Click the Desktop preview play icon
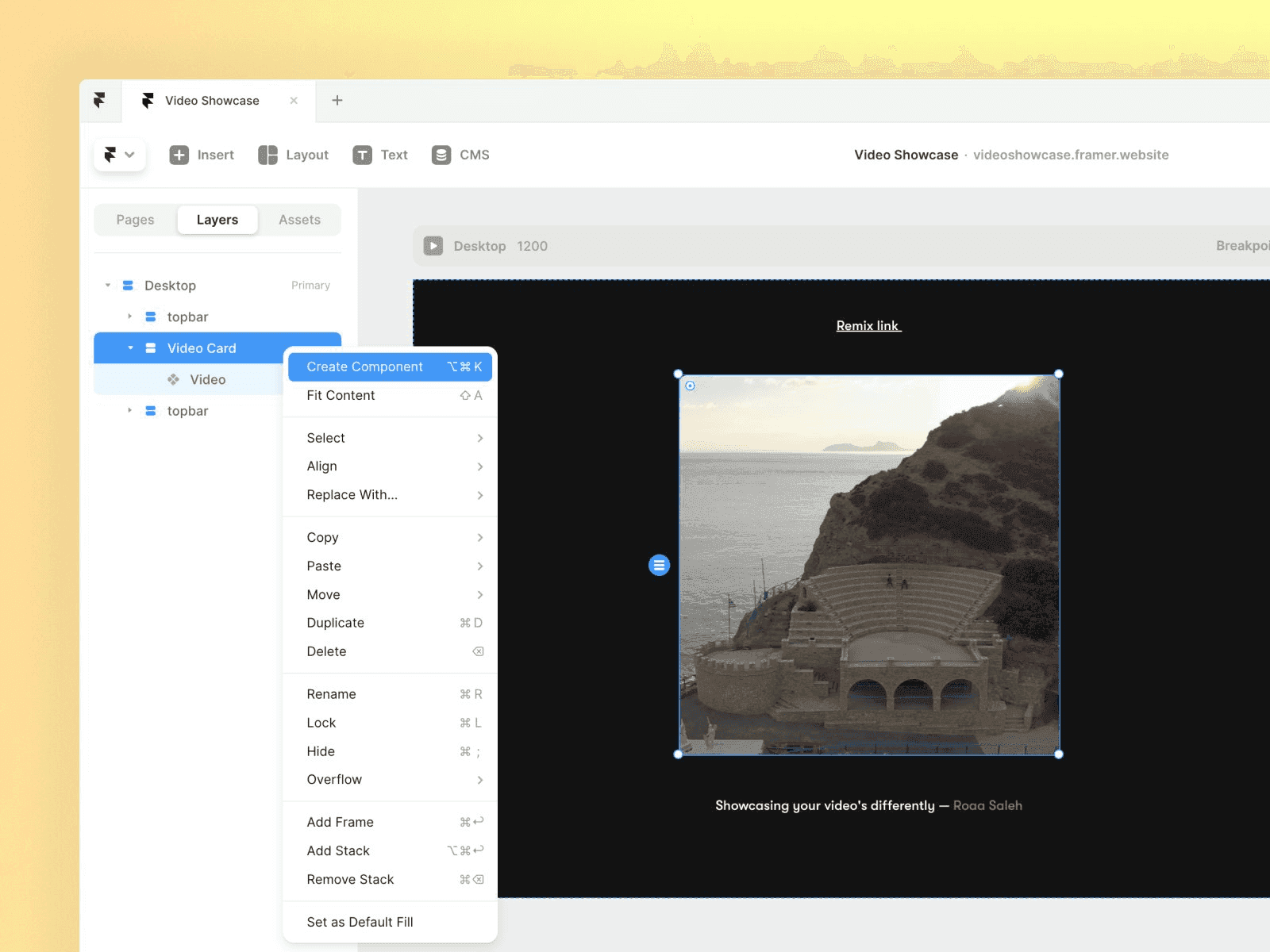This screenshot has width=1270, height=952. tap(433, 246)
